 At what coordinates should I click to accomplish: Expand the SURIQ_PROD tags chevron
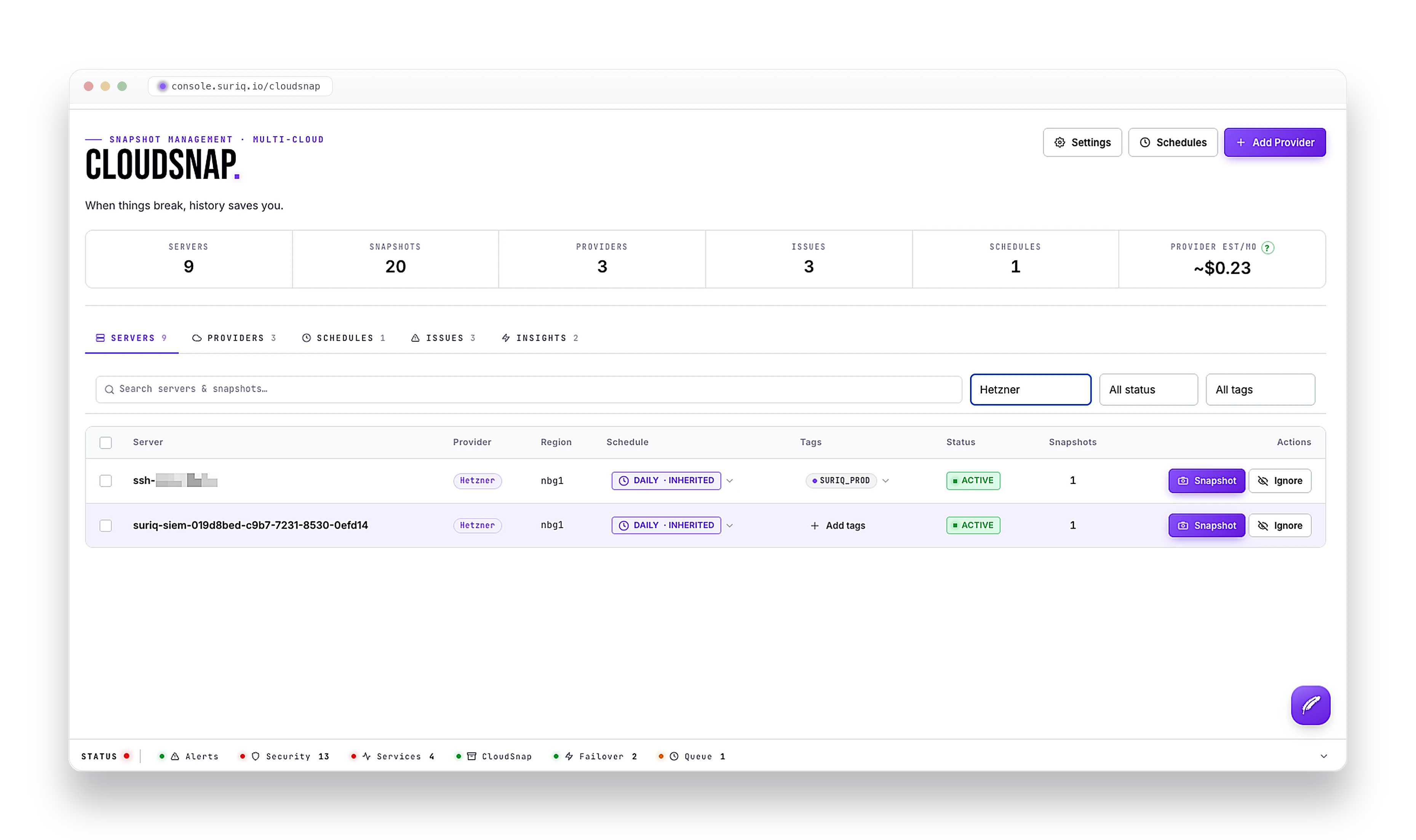click(885, 481)
